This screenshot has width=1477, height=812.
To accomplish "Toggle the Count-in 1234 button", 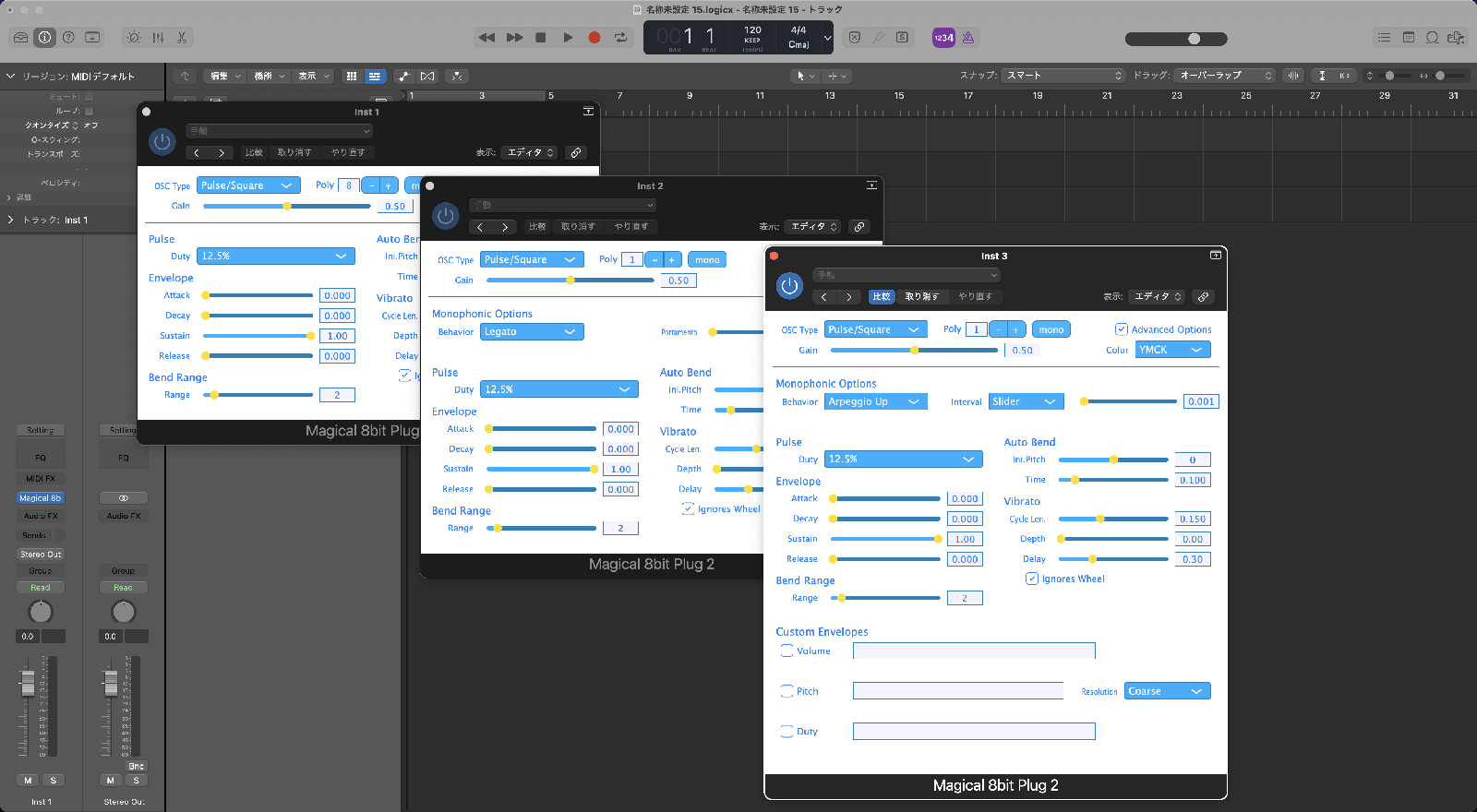I will pyautogui.click(x=943, y=38).
